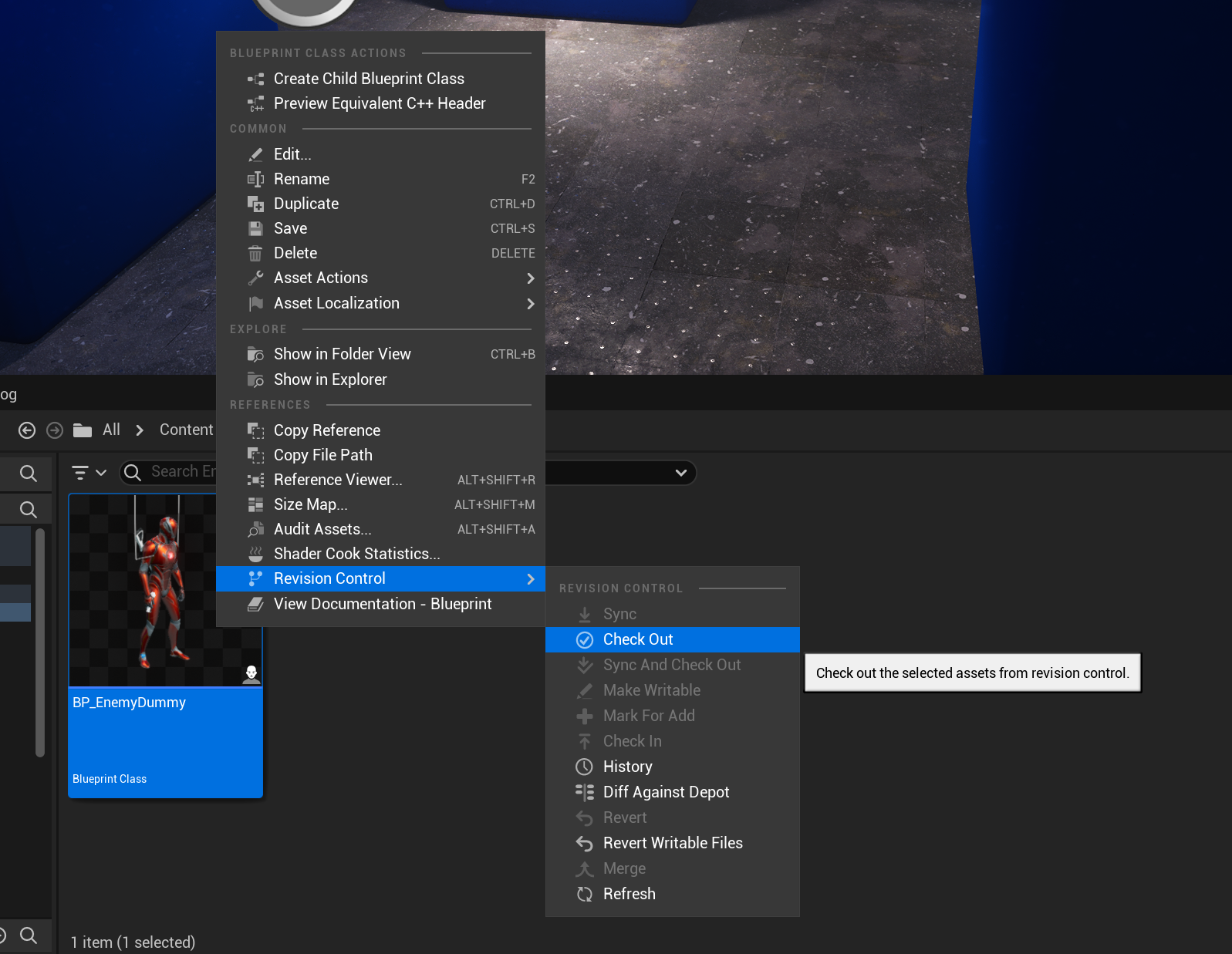Click the Diff Against Depot icon
Image resolution: width=1232 pixels, height=954 pixels.
pyautogui.click(x=585, y=792)
